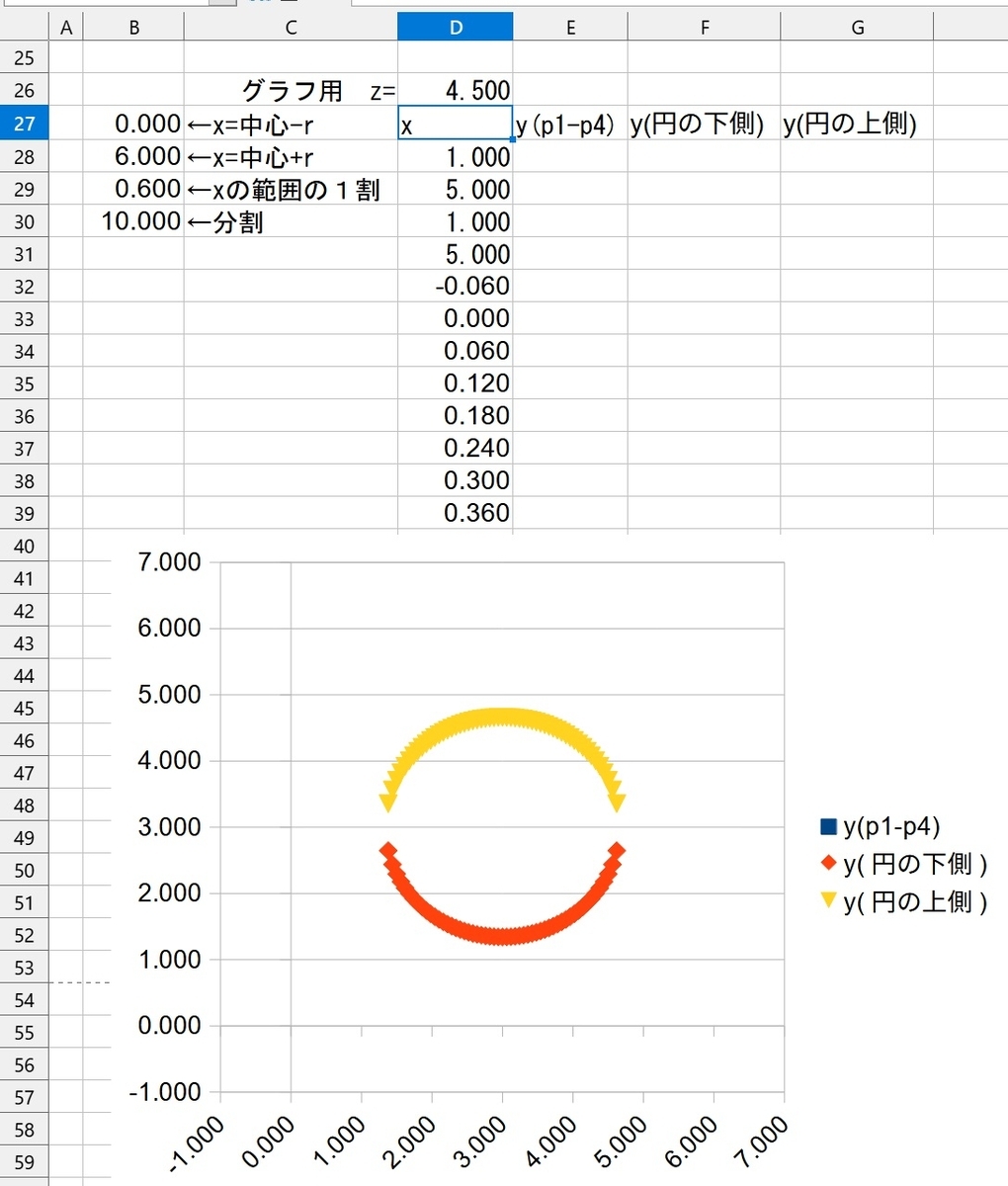Screen dimensions: 1008x1186
Task: Select row header 27
Action: pyautogui.click(x=24, y=124)
